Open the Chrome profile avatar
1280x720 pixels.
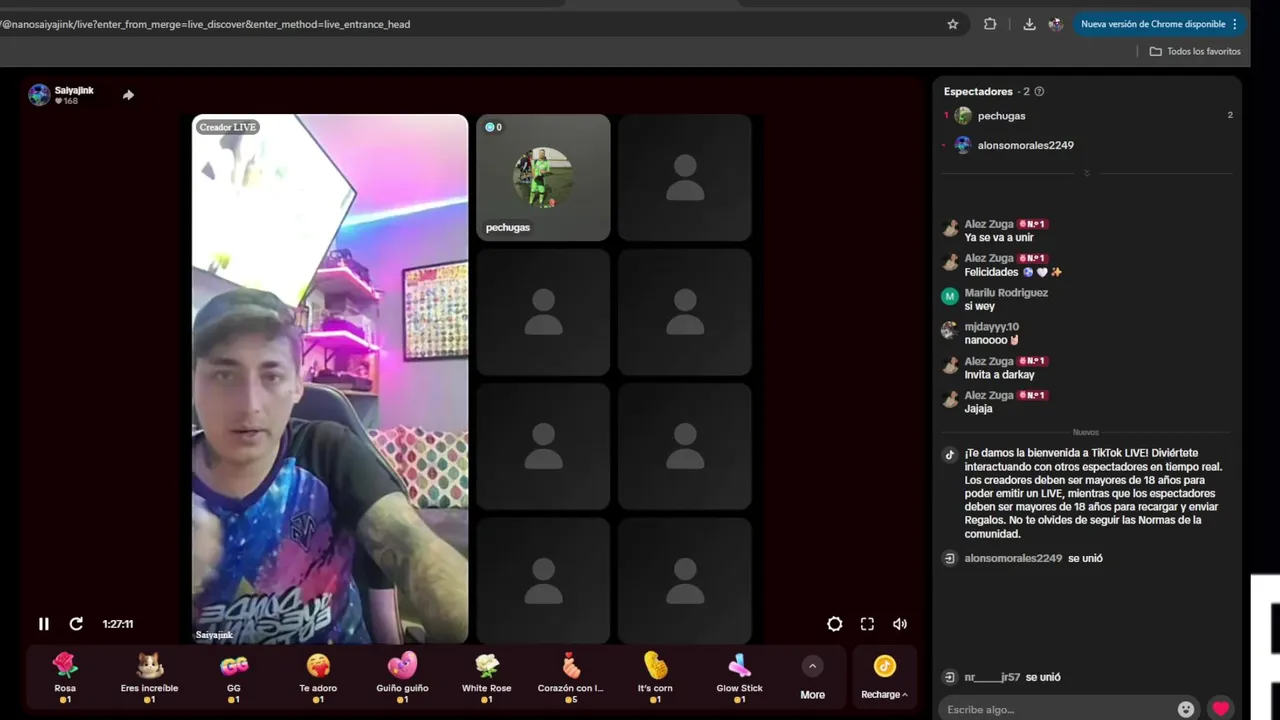(1055, 24)
